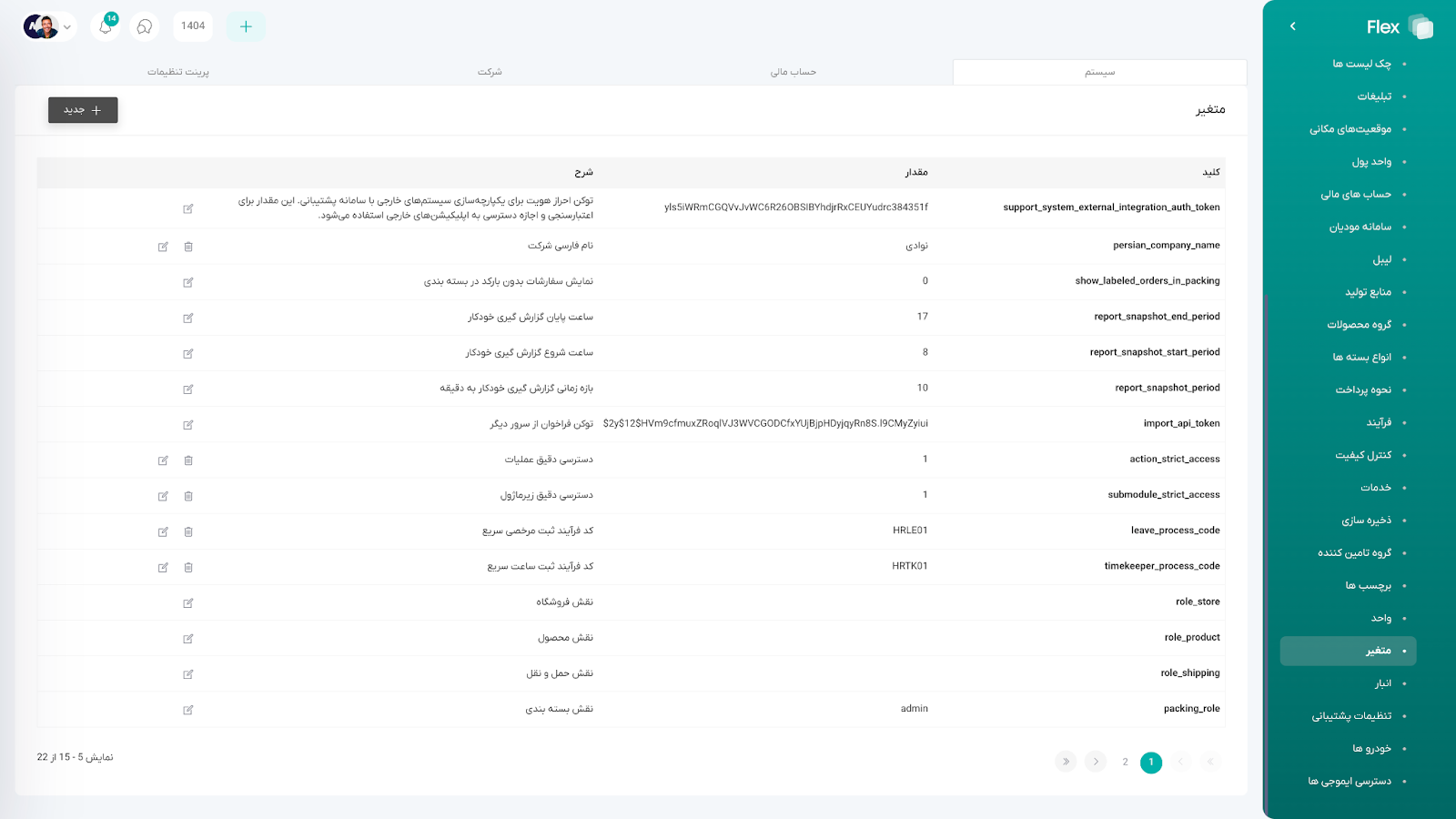1456x819 pixels.
Task: Click the جدید new button
Action: [x=83, y=110]
